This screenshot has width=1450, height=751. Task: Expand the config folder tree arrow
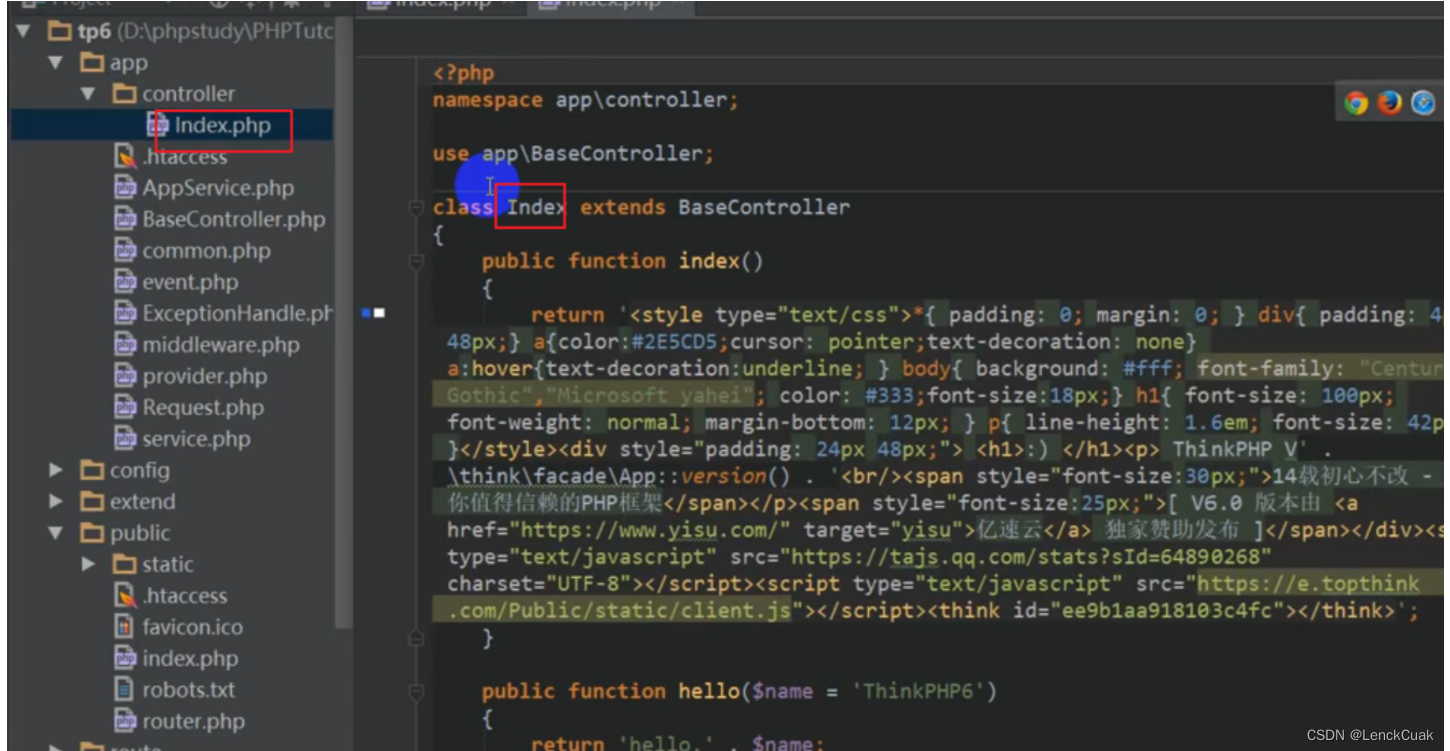click(x=56, y=470)
